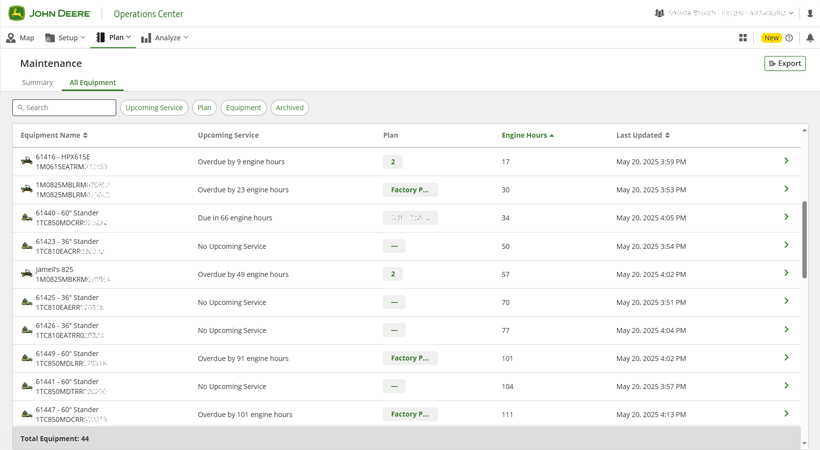Open the Map view
This screenshot has width=820, height=450.
pos(20,38)
